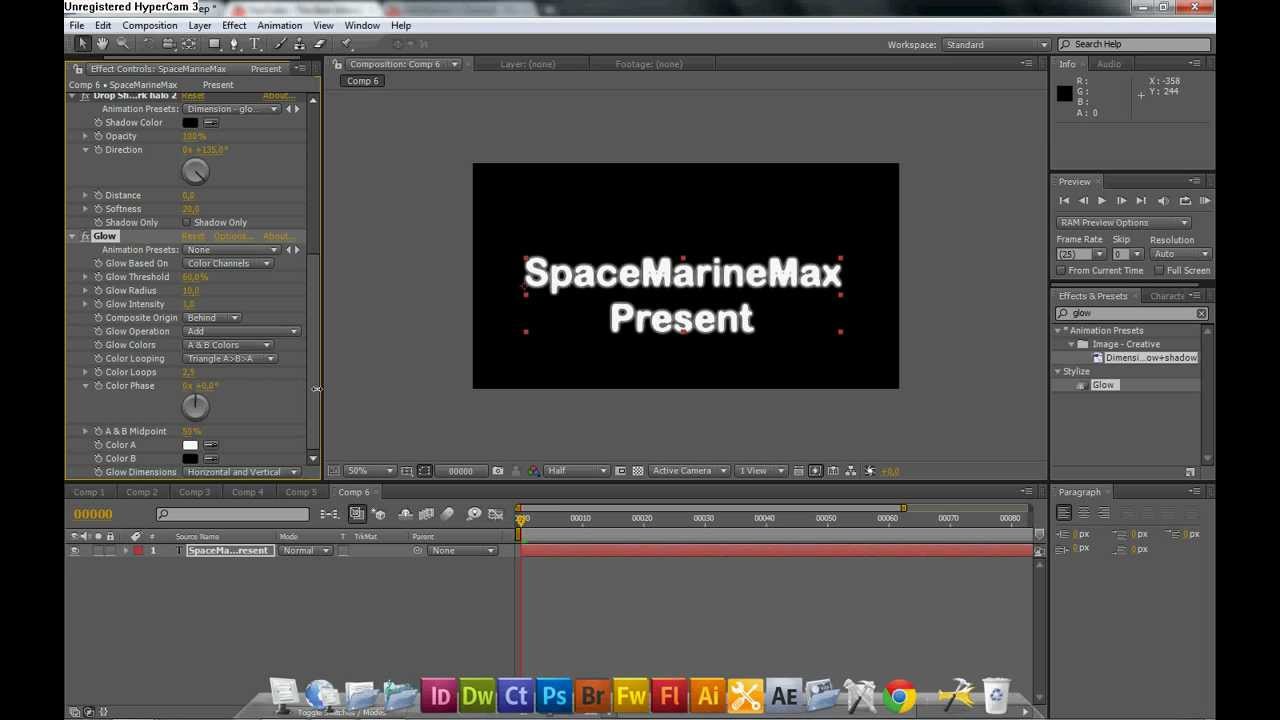Toggle the From Current Time checkbox
The width and height of the screenshot is (1280, 720).
1061,271
